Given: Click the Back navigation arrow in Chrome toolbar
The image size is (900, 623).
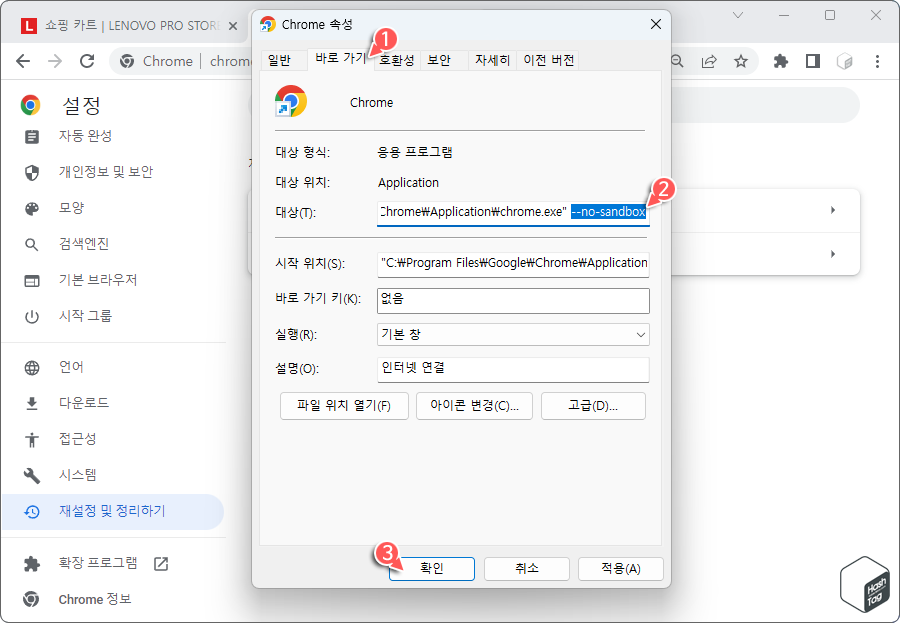Looking at the screenshot, I should pos(23,61).
